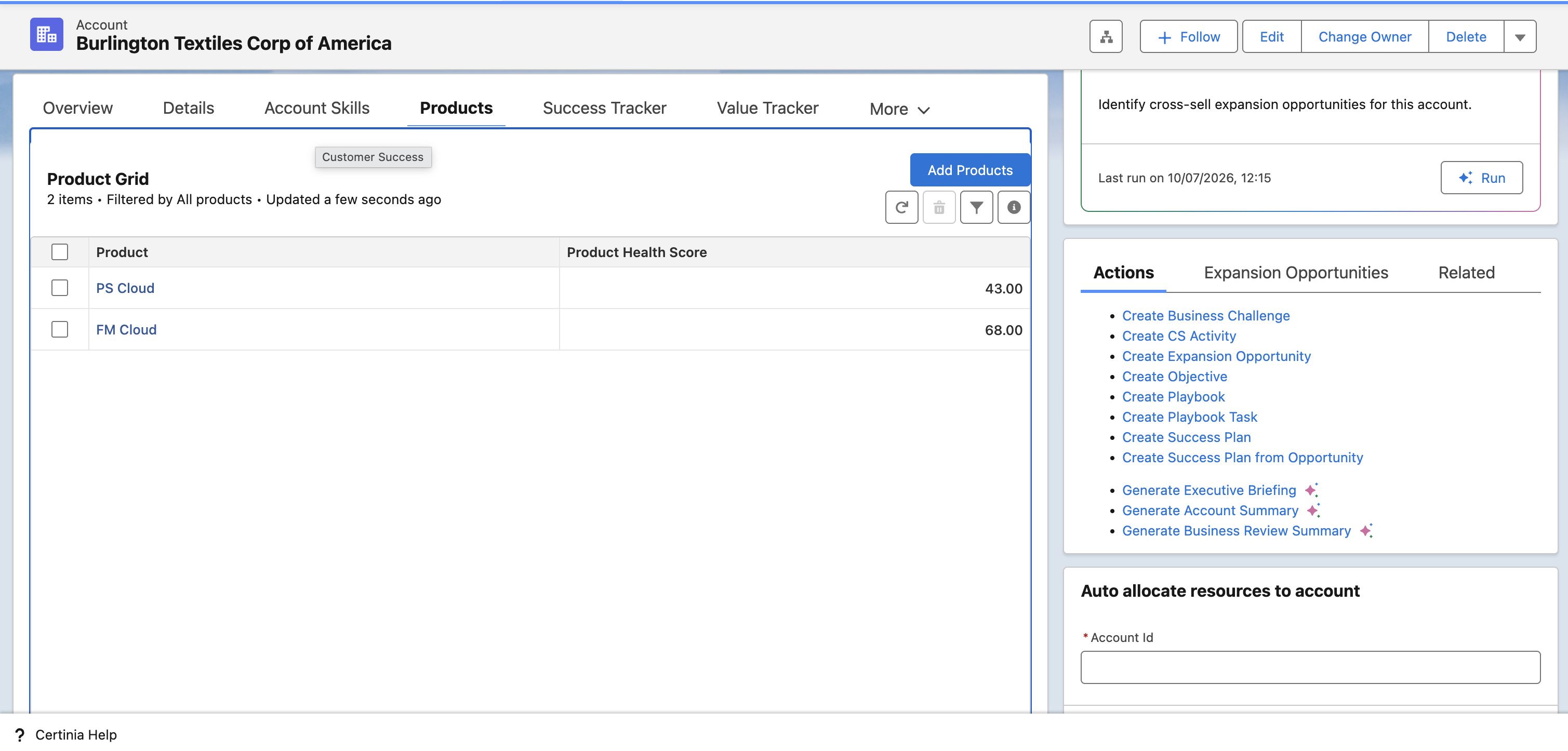Click the Edit button
This screenshot has width=1568, height=751.
[1271, 36]
